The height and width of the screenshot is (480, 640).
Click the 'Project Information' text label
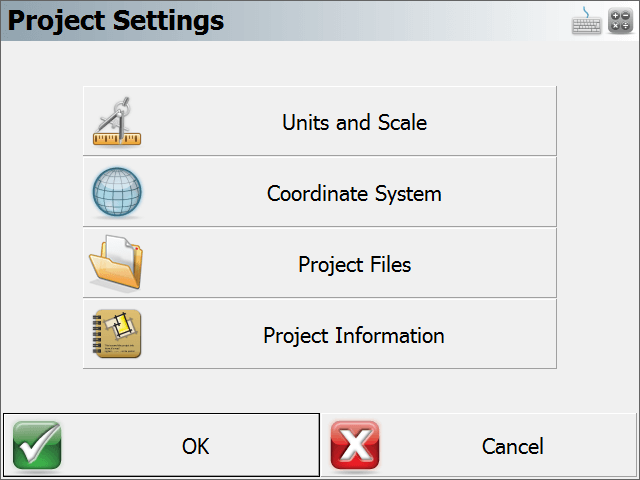point(354,336)
